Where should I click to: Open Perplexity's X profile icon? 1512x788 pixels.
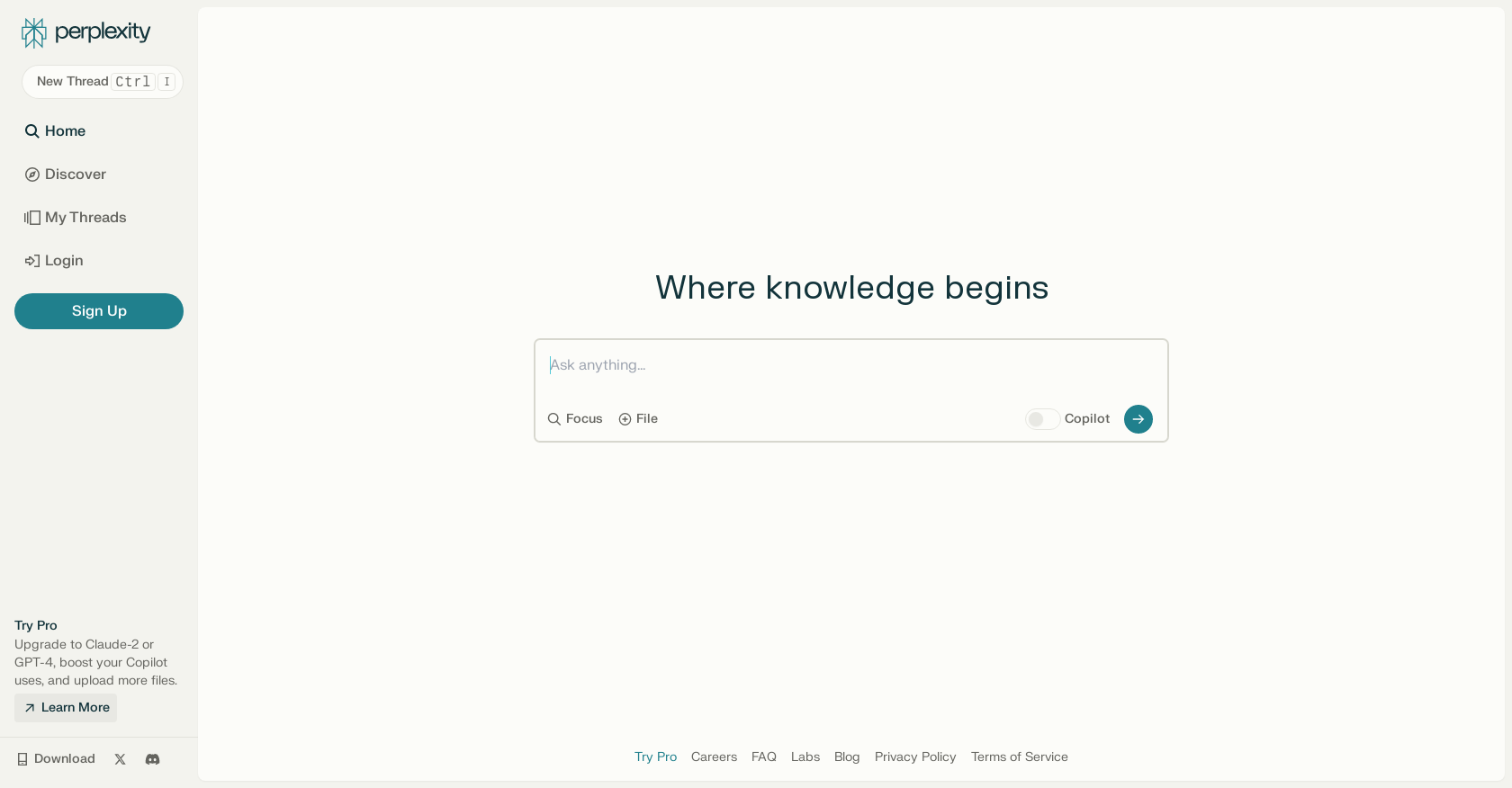121,759
